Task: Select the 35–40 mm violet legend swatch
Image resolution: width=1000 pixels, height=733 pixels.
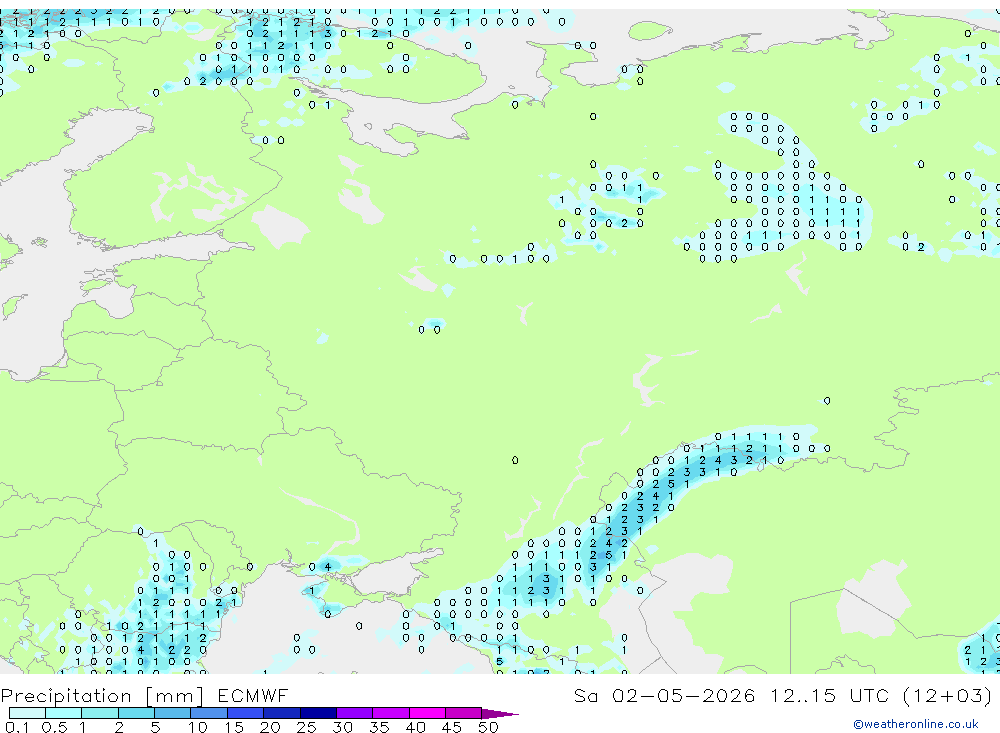Action: 390,713
